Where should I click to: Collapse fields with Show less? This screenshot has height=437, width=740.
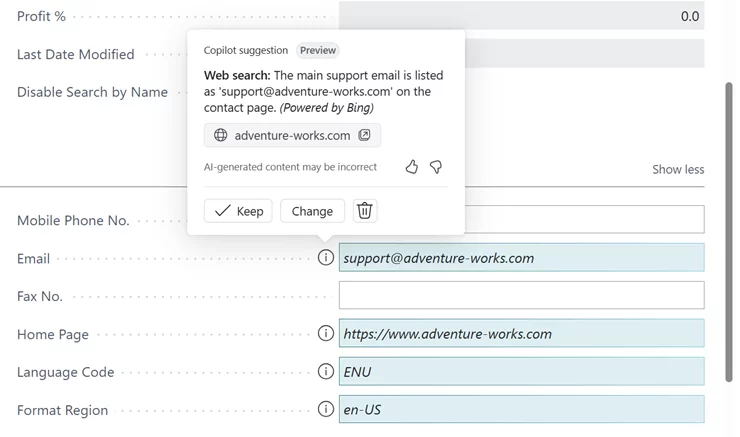coord(677,169)
